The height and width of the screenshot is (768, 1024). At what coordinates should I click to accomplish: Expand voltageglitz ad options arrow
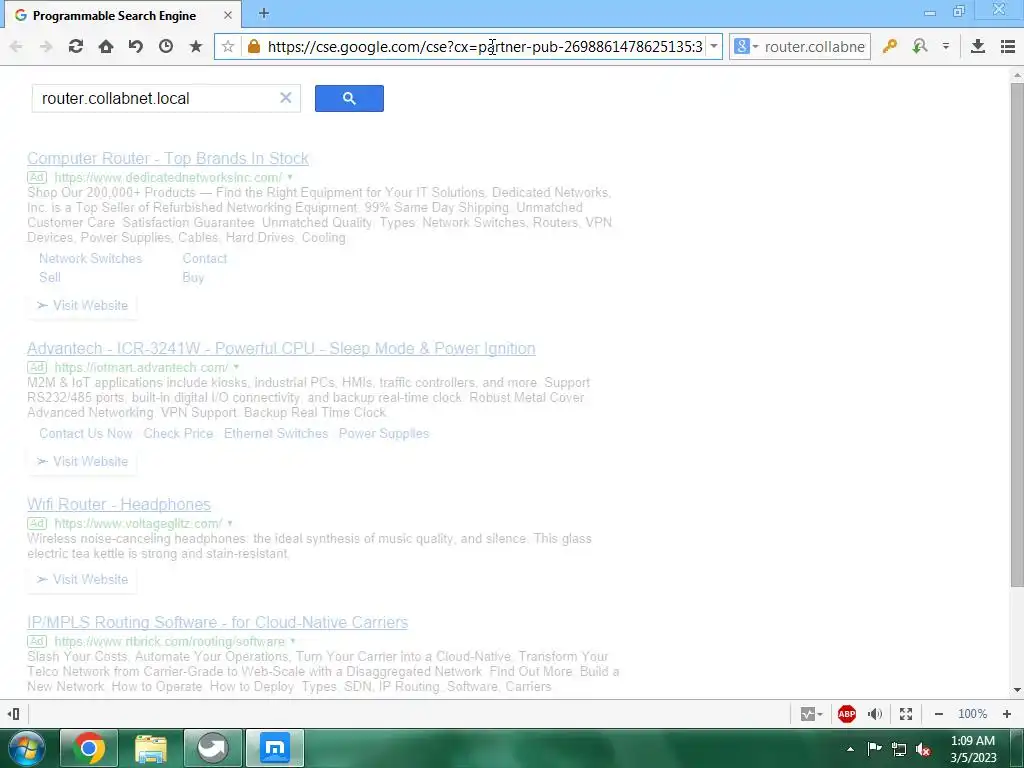230,524
